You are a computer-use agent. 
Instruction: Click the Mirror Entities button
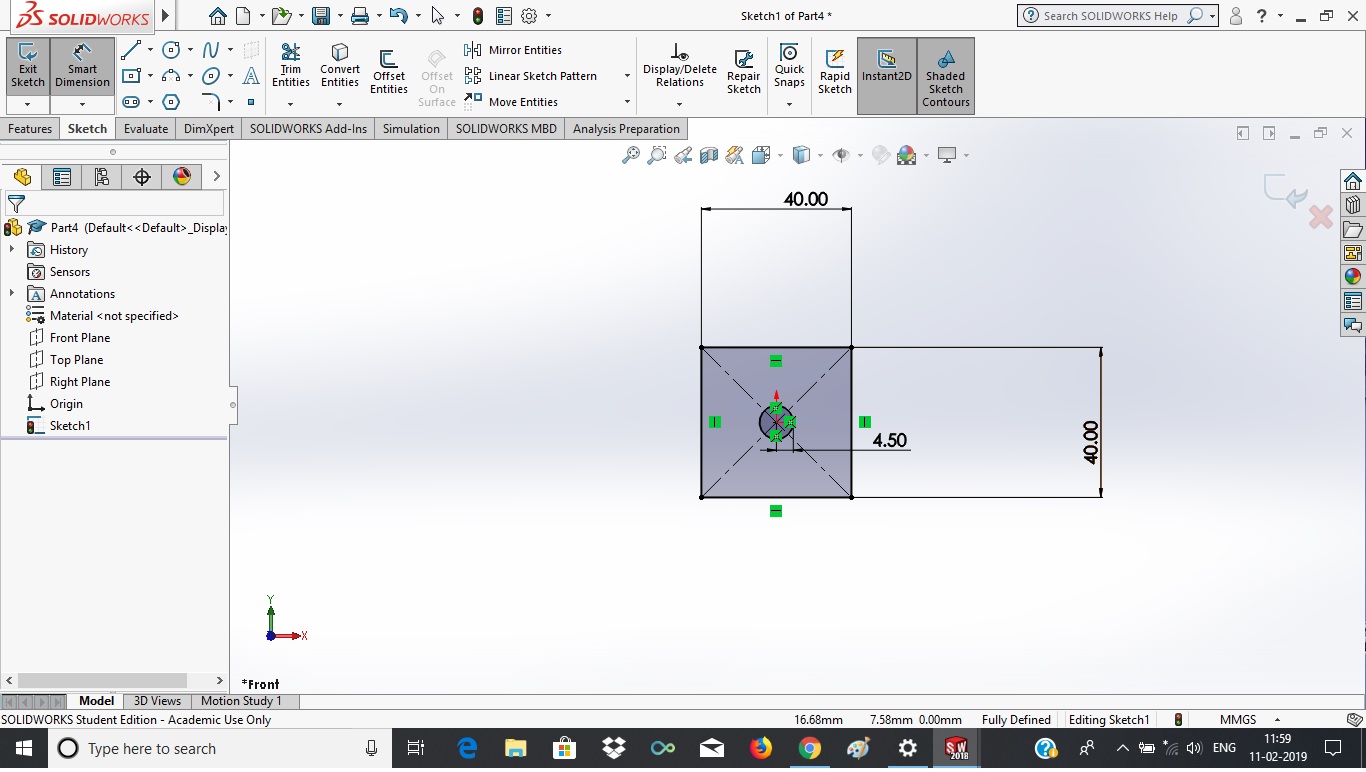[514, 50]
